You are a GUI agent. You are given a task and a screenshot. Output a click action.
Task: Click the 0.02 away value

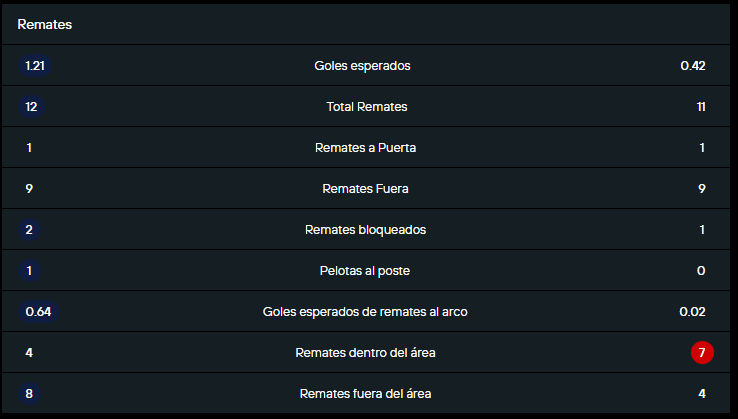pyautogui.click(x=693, y=312)
